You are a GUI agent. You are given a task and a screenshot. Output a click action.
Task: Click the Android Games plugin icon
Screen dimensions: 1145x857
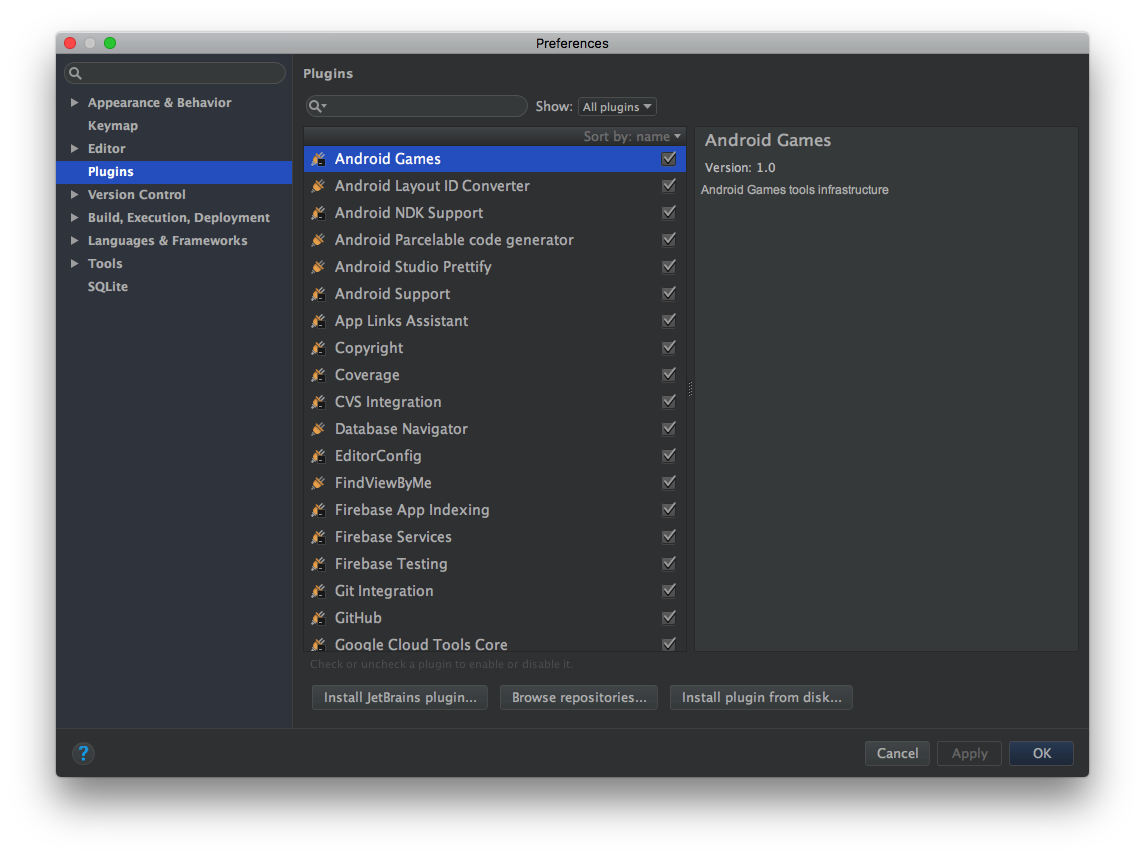pyautogui.click(x=318, y=159)
